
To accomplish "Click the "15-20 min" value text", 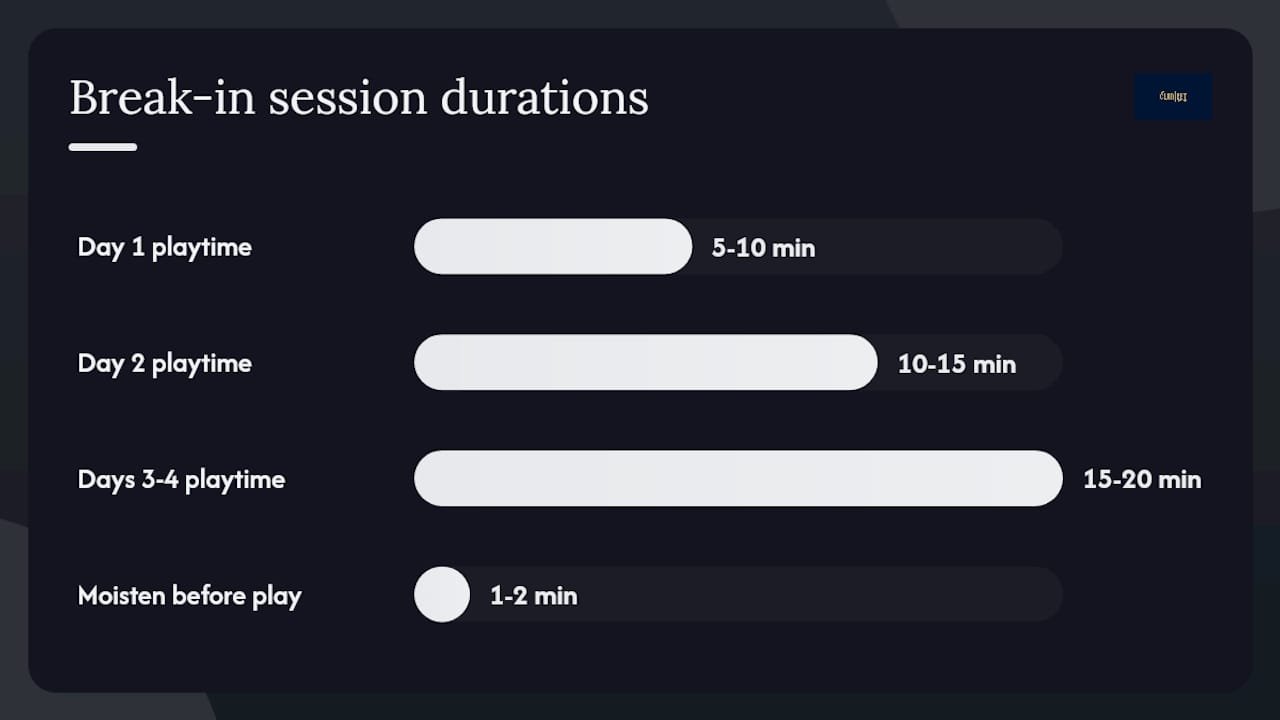I will [1142, 479].
